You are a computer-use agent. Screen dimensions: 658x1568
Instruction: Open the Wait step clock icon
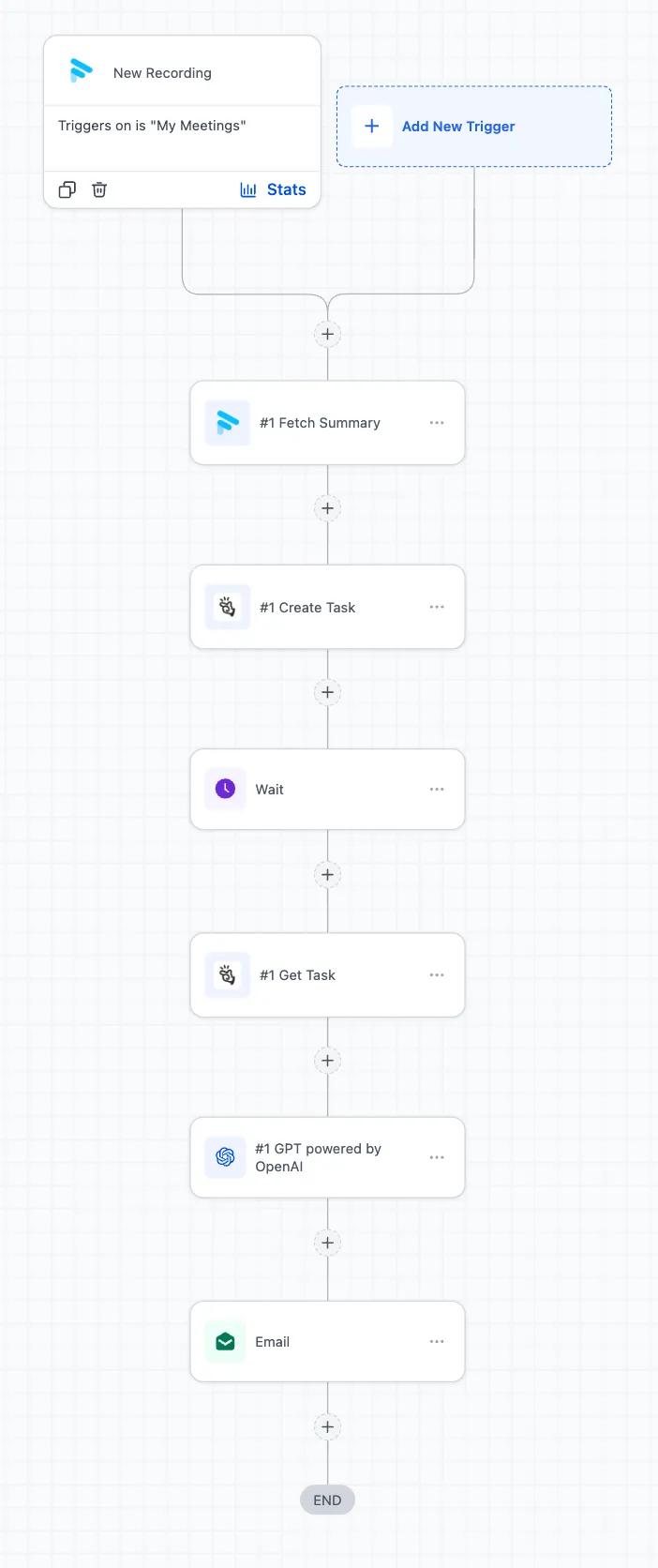pyautogui.click(x=226, y=790)
